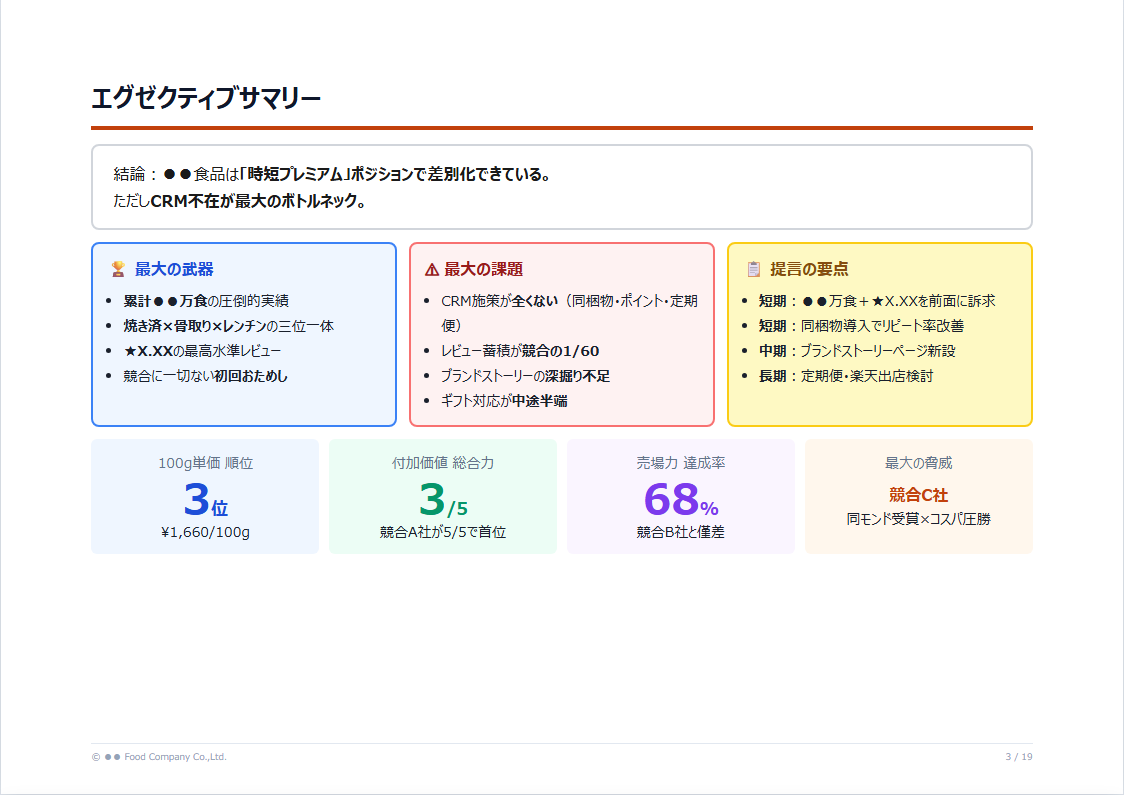Click the copyright icon in the footer
Screen dimensions: 1124x795
pos(93,757)
